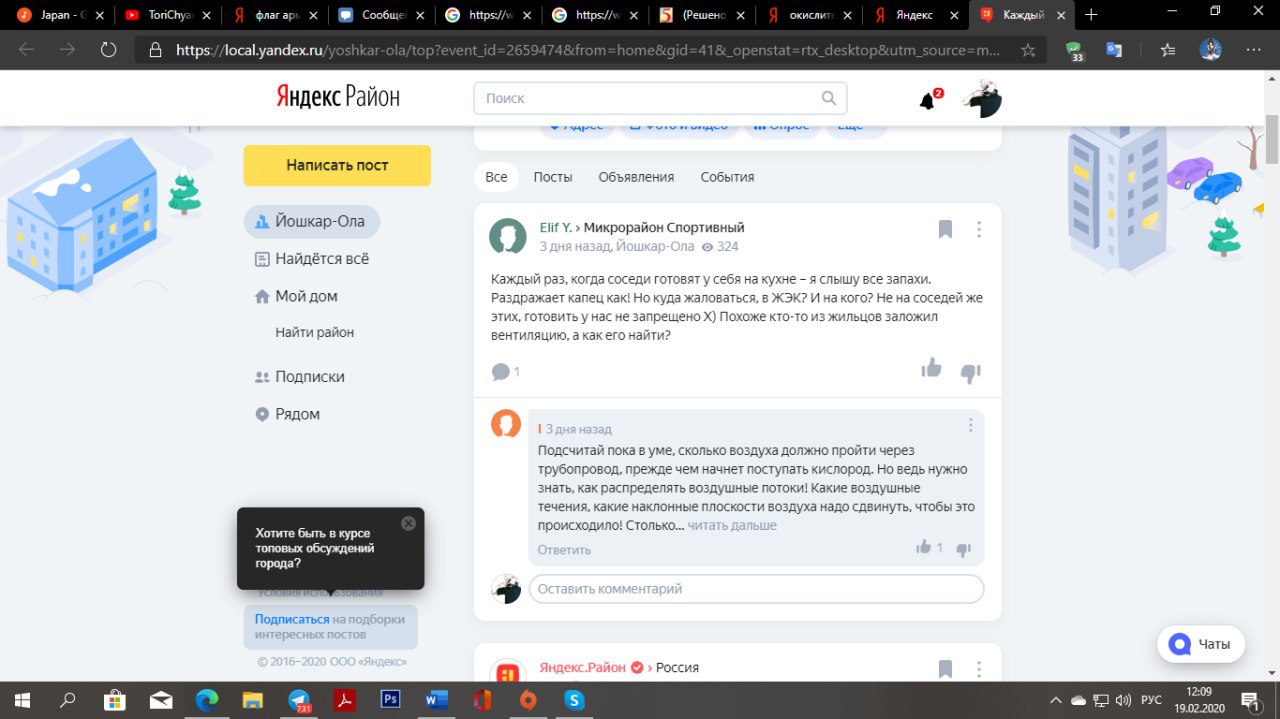1280x719 pixels.
Task: Click читать дальше to expand the comment
Action: (x=732, y=526)
